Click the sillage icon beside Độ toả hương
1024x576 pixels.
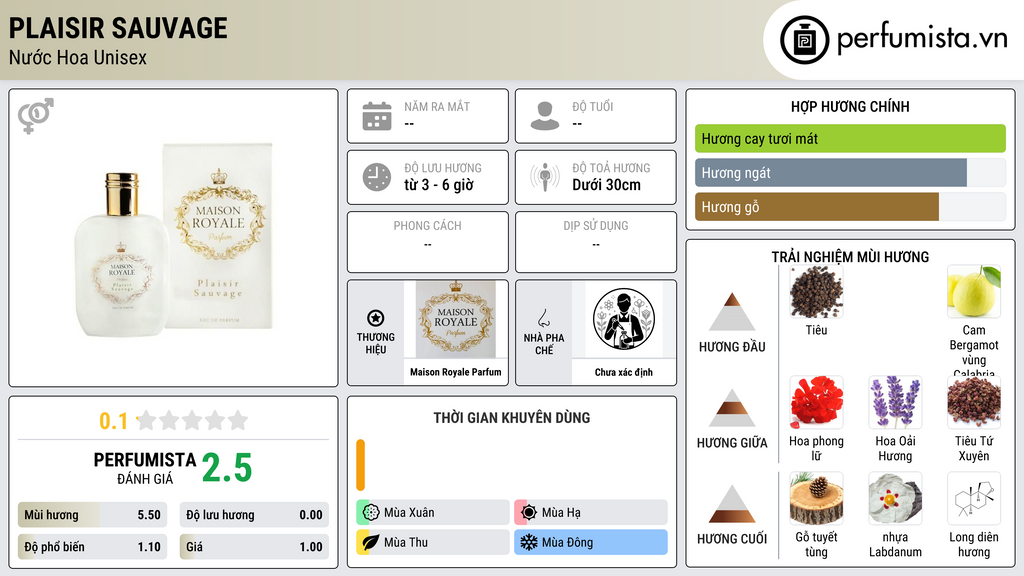(x=545, y=177)
